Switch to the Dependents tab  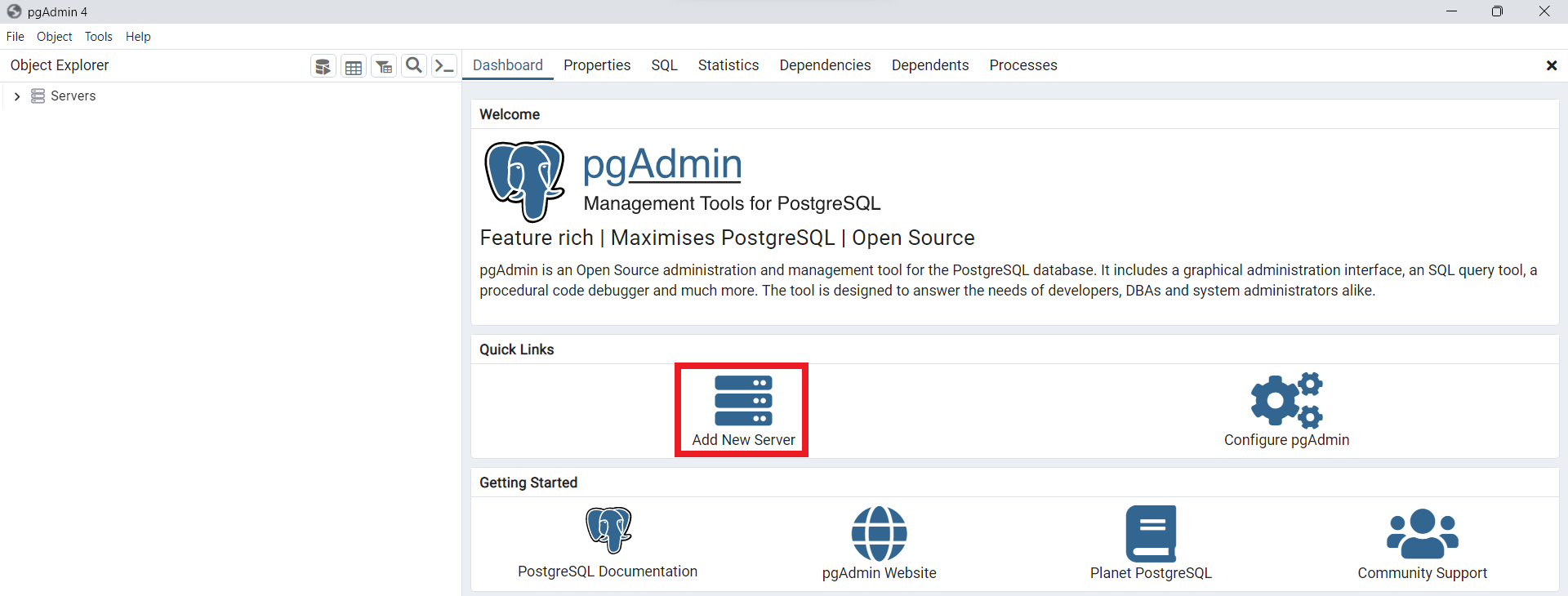tap(930, 65)
